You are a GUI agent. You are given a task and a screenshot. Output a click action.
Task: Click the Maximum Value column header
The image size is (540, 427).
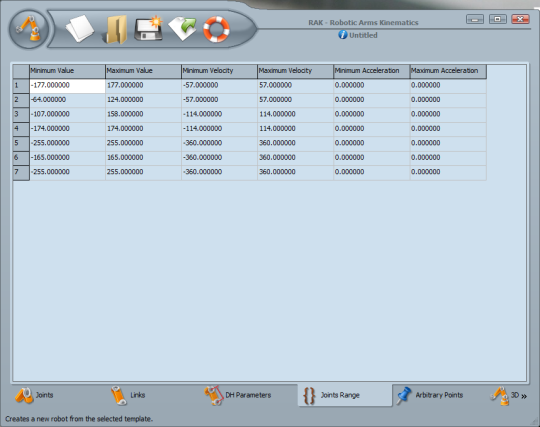143,71
